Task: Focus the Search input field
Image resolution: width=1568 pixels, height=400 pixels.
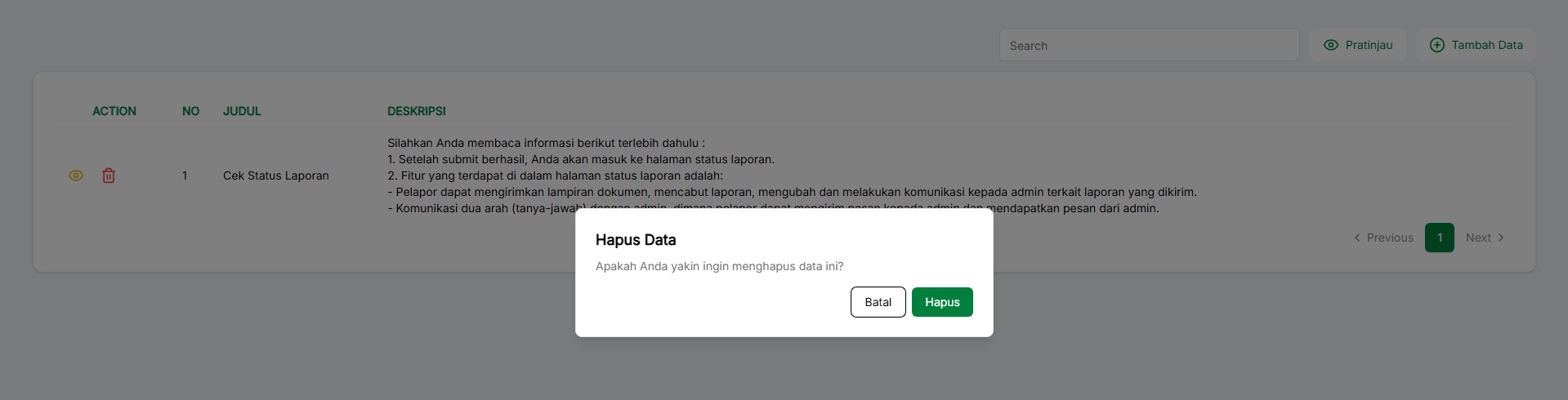Action: 1148,46
